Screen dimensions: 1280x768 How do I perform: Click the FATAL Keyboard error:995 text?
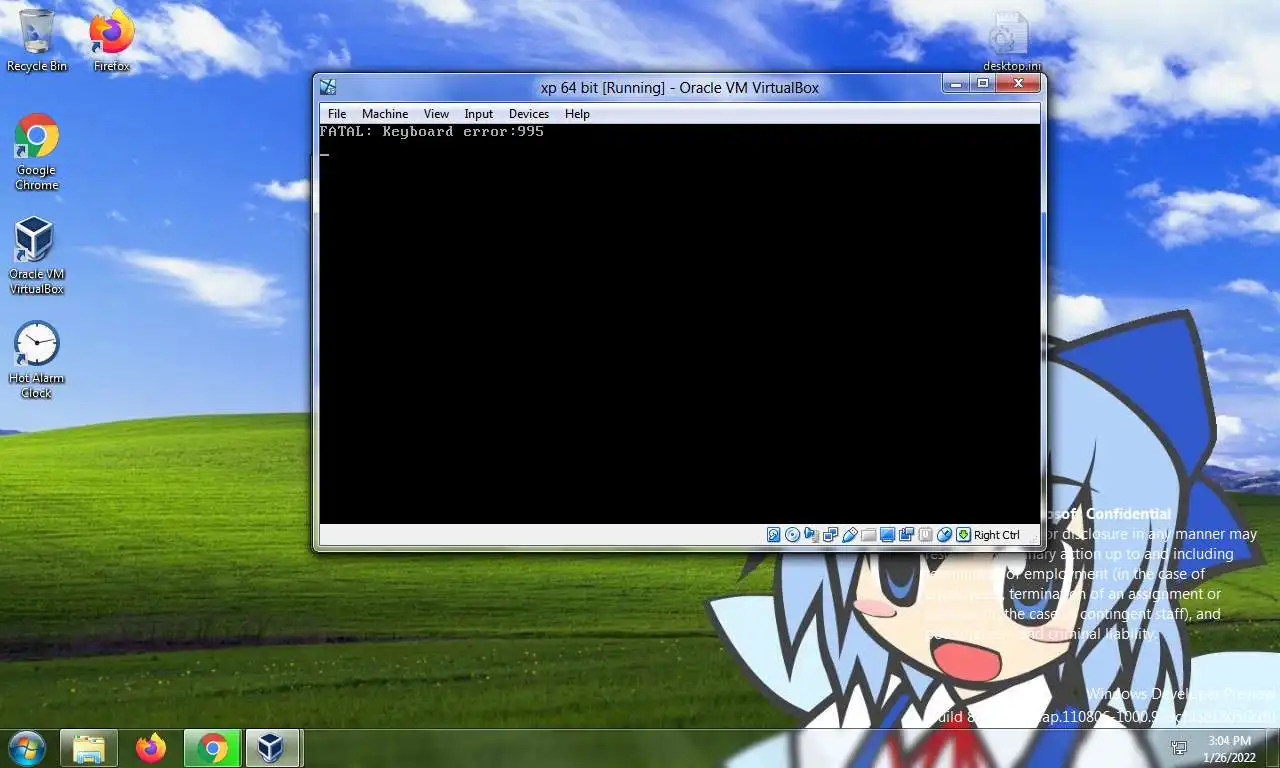[x=432, y=131]
